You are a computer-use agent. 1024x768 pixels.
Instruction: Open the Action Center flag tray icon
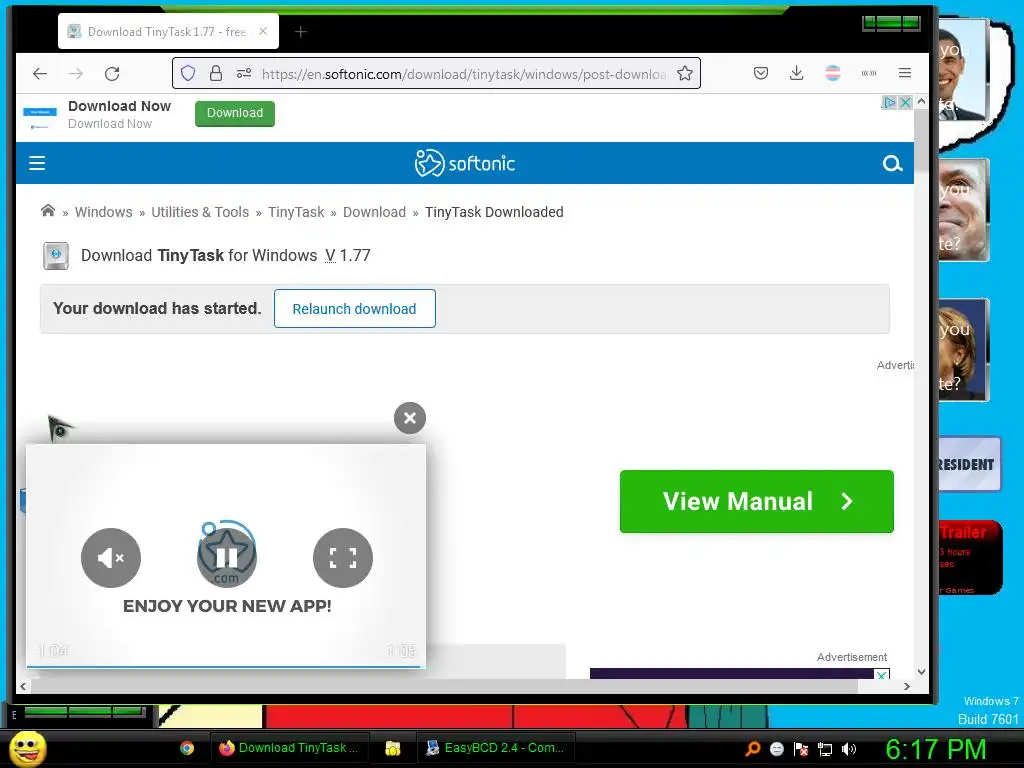click(801, 749)
